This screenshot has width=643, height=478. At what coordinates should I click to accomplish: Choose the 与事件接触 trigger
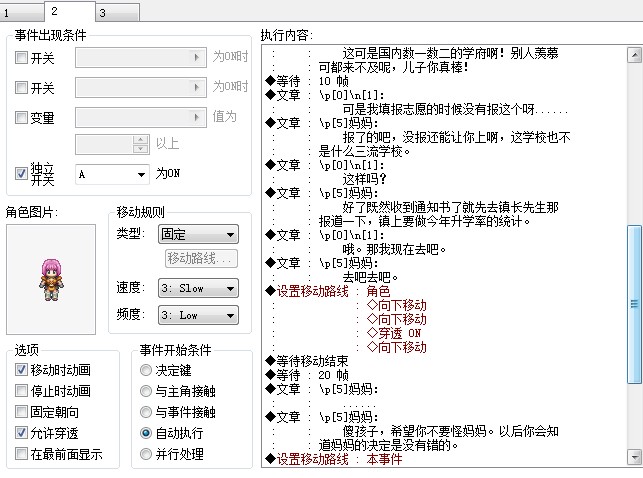coord(146,412)
